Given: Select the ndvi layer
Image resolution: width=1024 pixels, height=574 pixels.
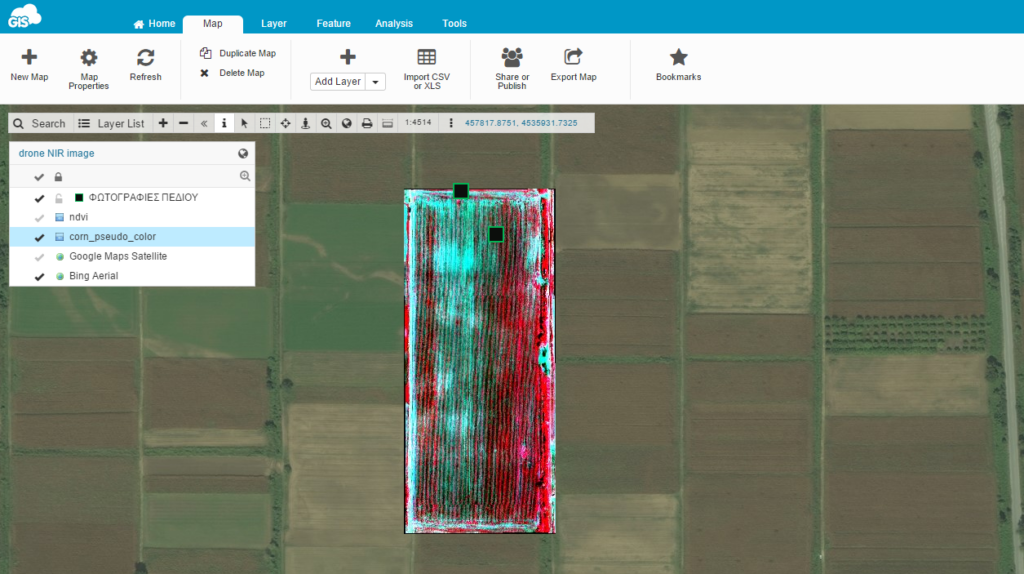Looking at the screenshot, I should point(78,217).
